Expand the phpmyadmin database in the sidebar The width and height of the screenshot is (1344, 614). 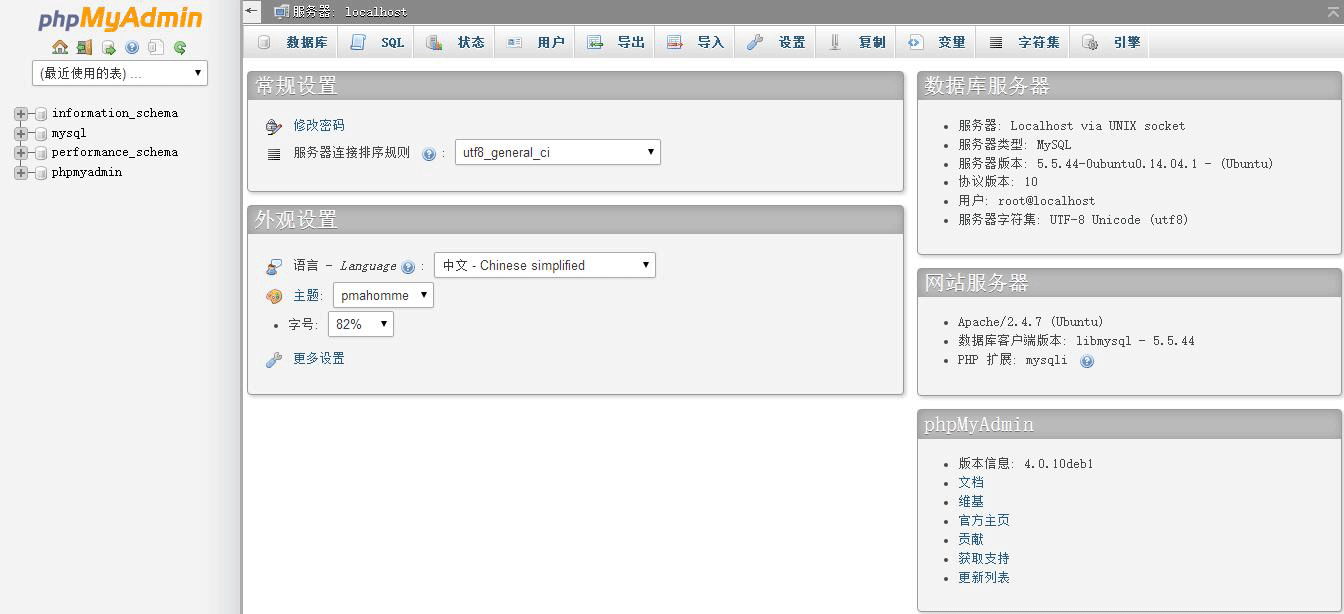[x=22, y=171]
